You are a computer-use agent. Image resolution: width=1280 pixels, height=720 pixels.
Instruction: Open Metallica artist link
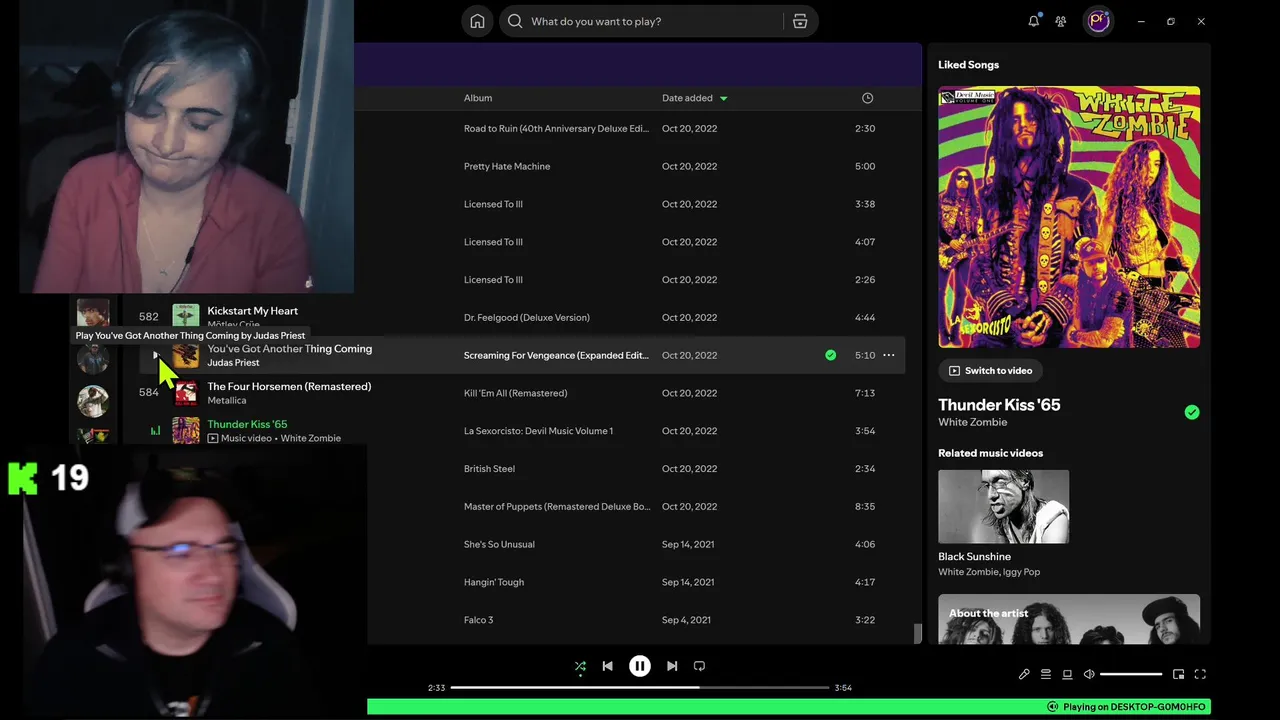(x=226, y=401)
